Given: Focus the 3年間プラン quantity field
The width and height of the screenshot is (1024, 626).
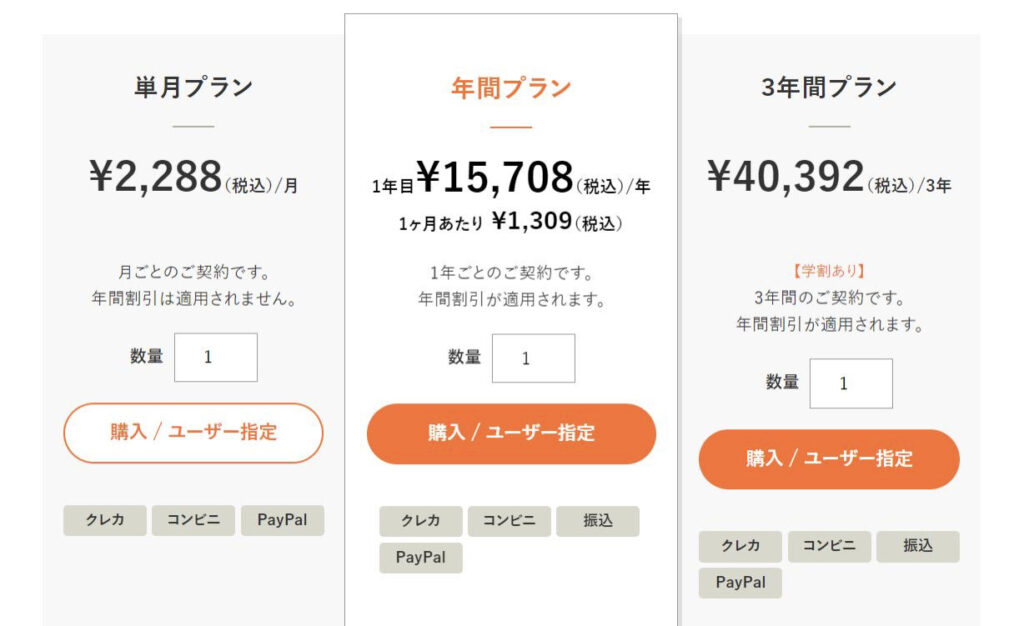Looking at the screenshot, I should click(x=851, y=383).
